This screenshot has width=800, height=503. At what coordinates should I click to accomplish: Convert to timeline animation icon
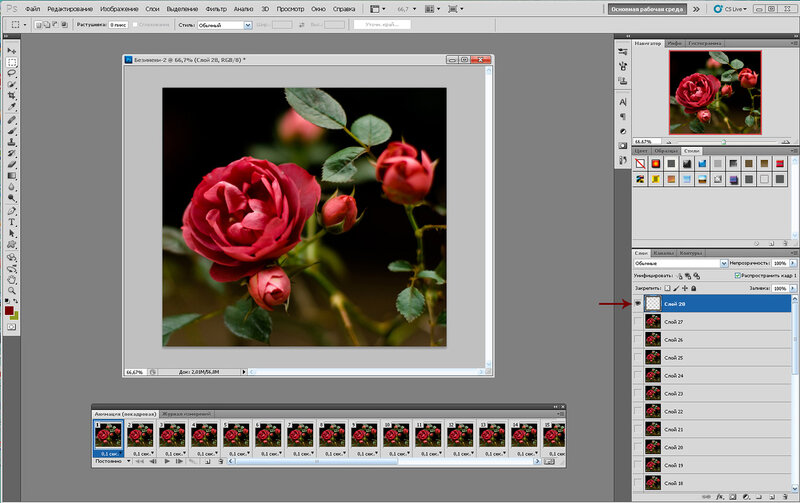[549, 461]
